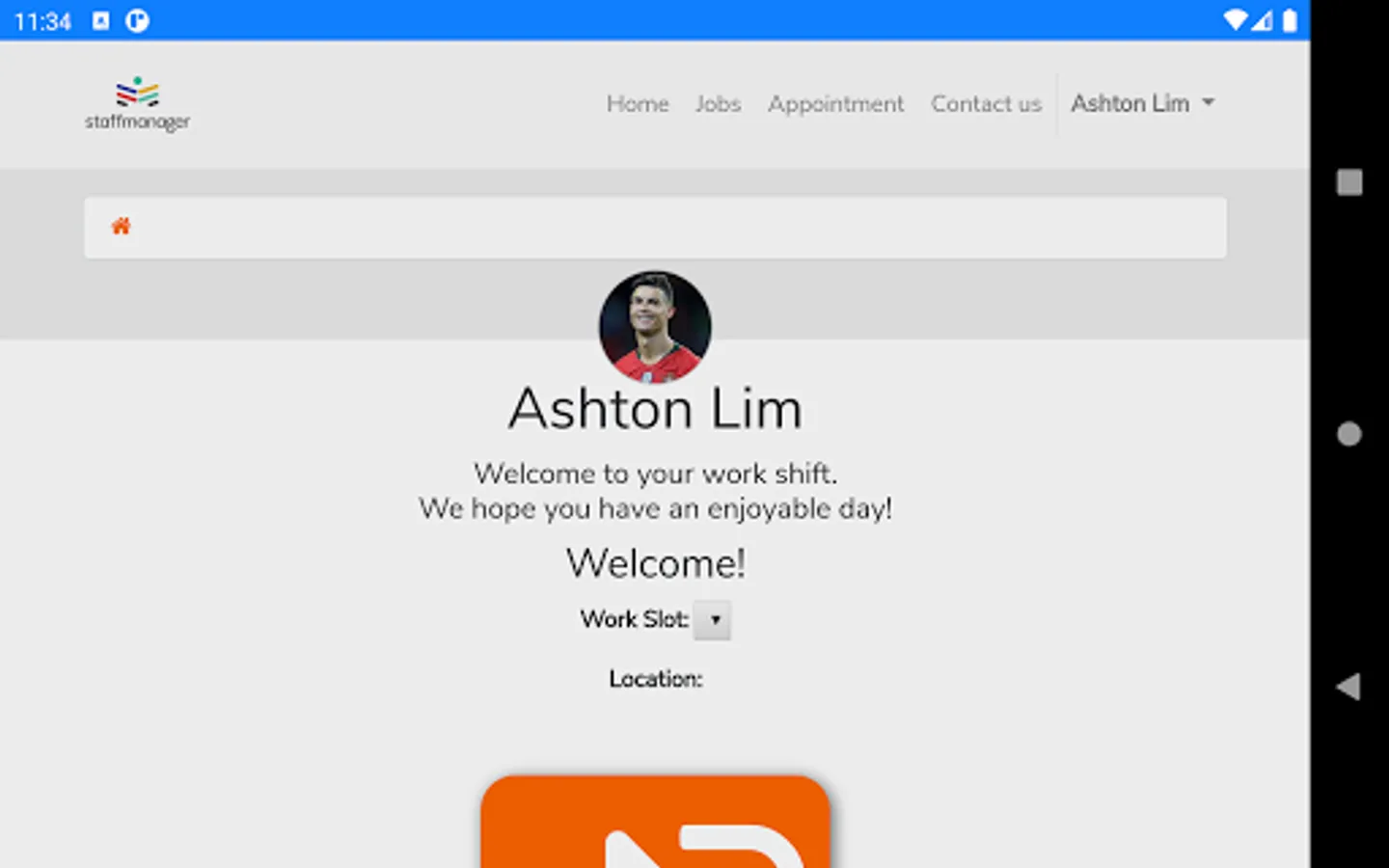This screenshot has width=1389, height=868.
Task: Click the Ashton Lim name heading
Action: click(x=655, y=409)
